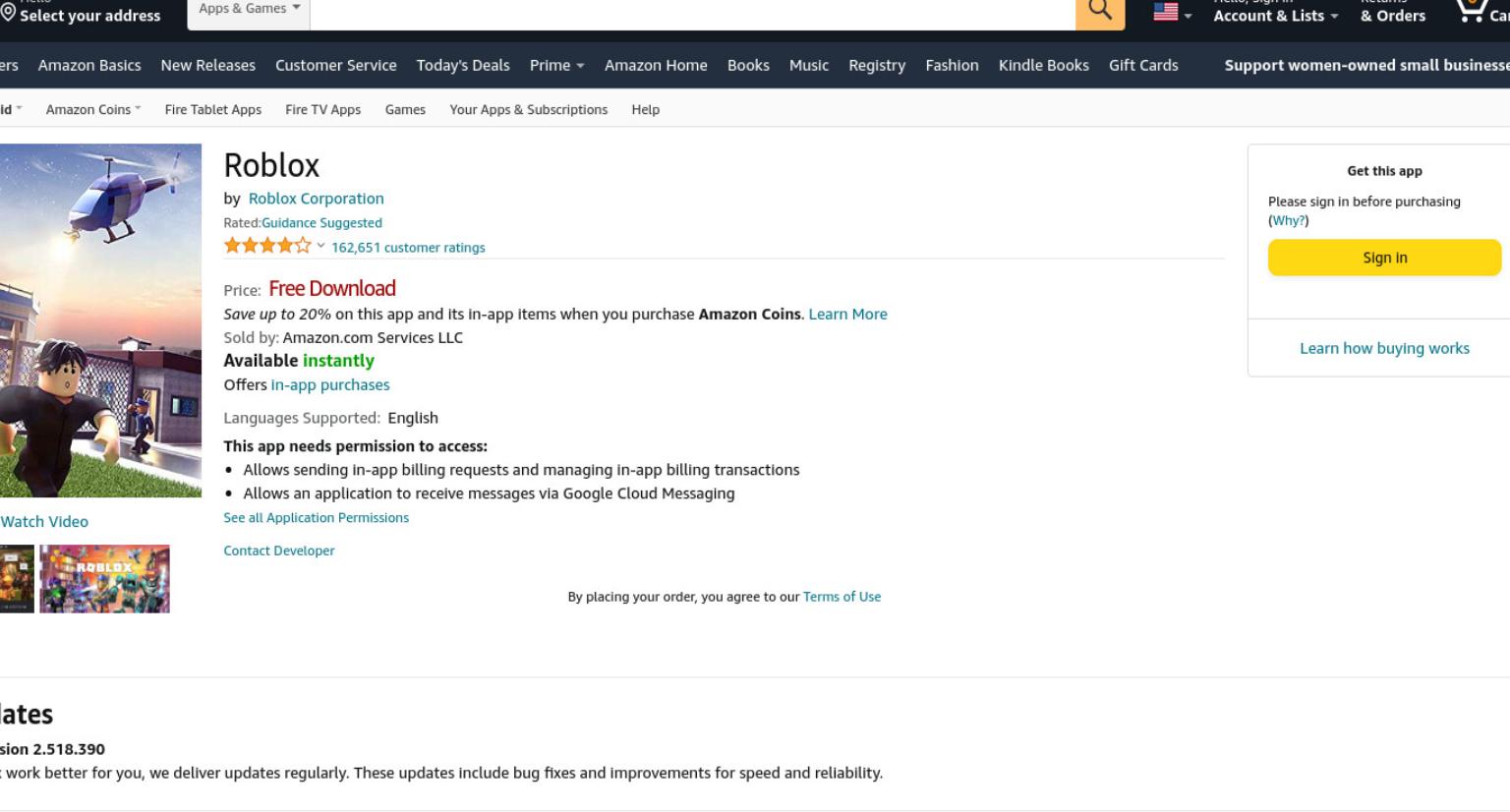The width and height of the screenshot is (1510, 812).
Task: Open the Books section
Action: point(748,65)
